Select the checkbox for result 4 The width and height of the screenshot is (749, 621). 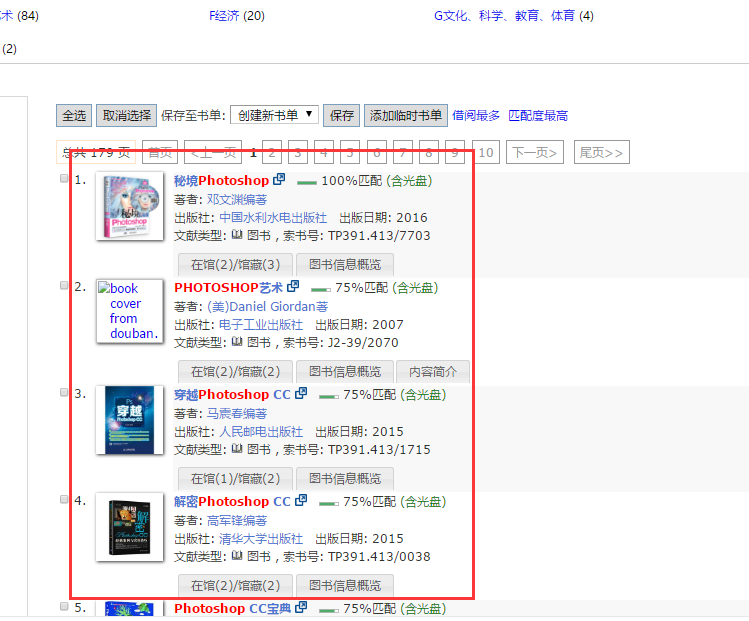[x=65, y=500]
